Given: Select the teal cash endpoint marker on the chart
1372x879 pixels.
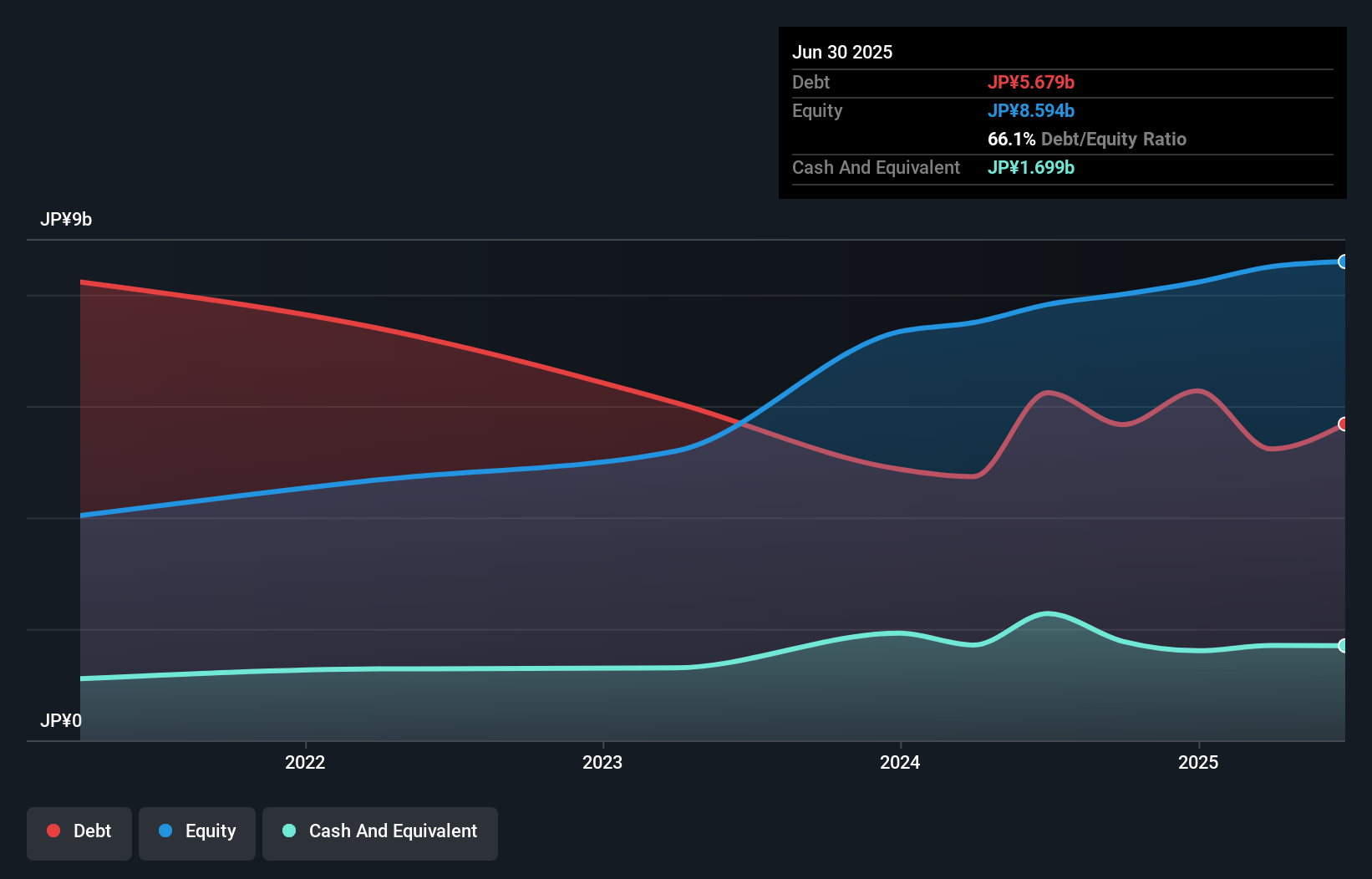Looking at the screenshot, I should (x=1342, y=645).
